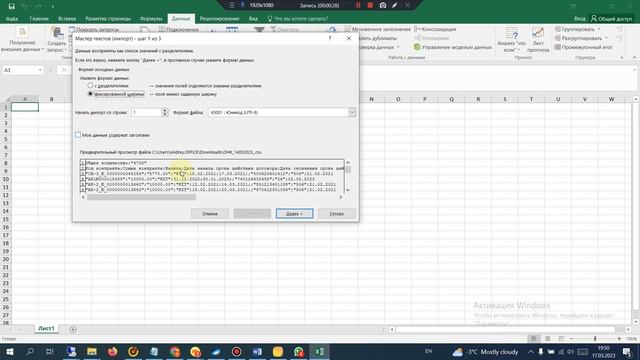This screenshot has height=360, width=640.
Task: Click Group (Группировать) in ribbon
Action: point(578,29)
